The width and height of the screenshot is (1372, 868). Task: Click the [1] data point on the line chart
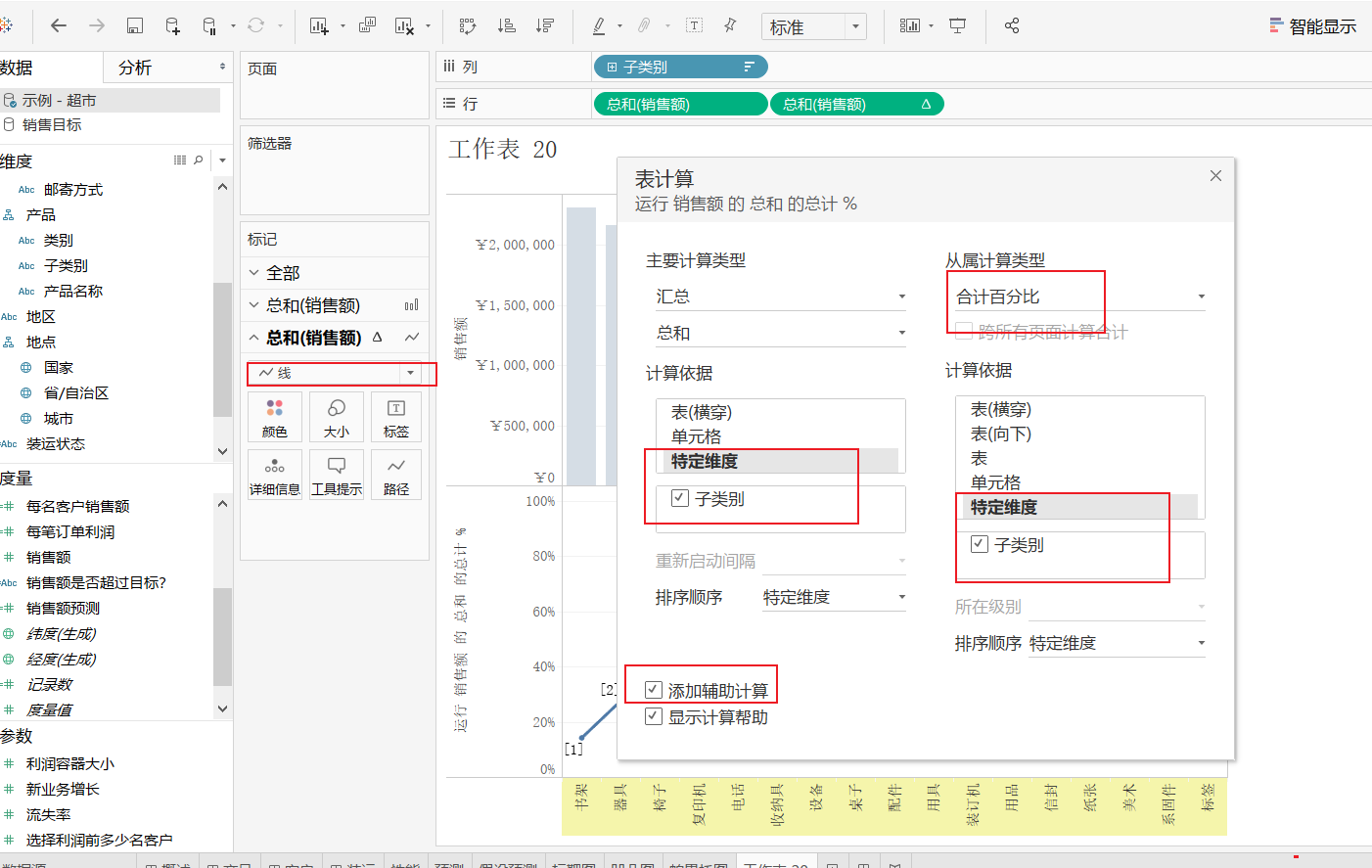click(581, 738)
